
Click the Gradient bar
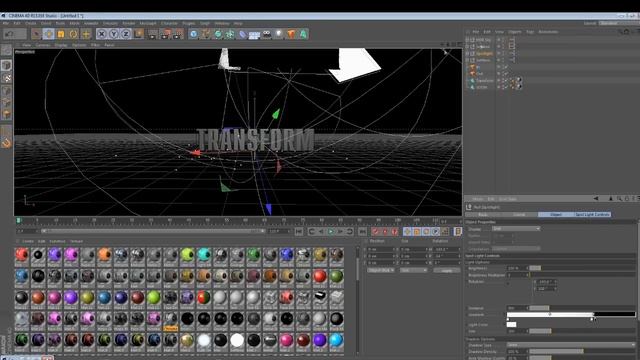[571, 314]
